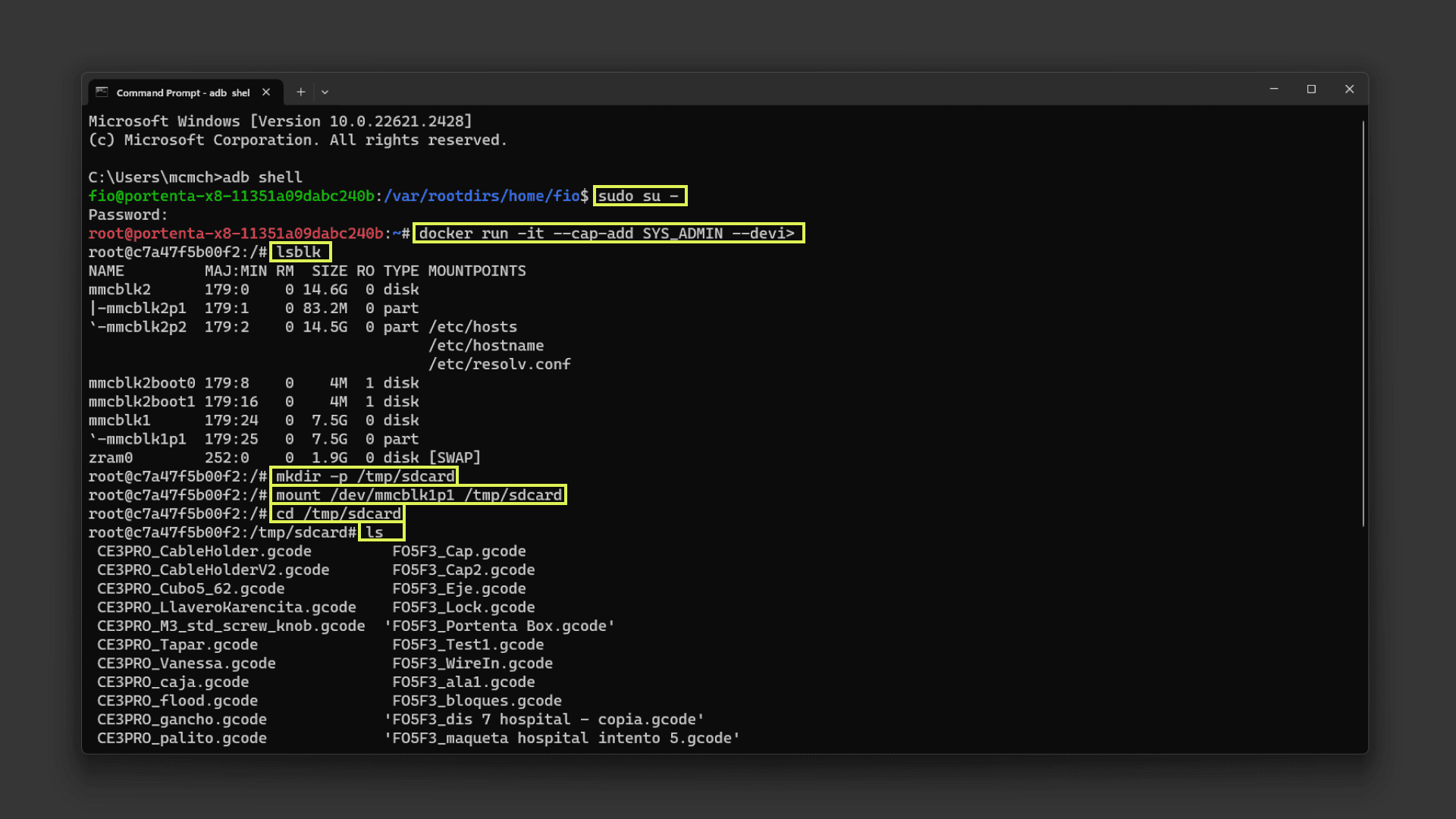Click the cd /tmp/sdcard command

tap(337, 513)
